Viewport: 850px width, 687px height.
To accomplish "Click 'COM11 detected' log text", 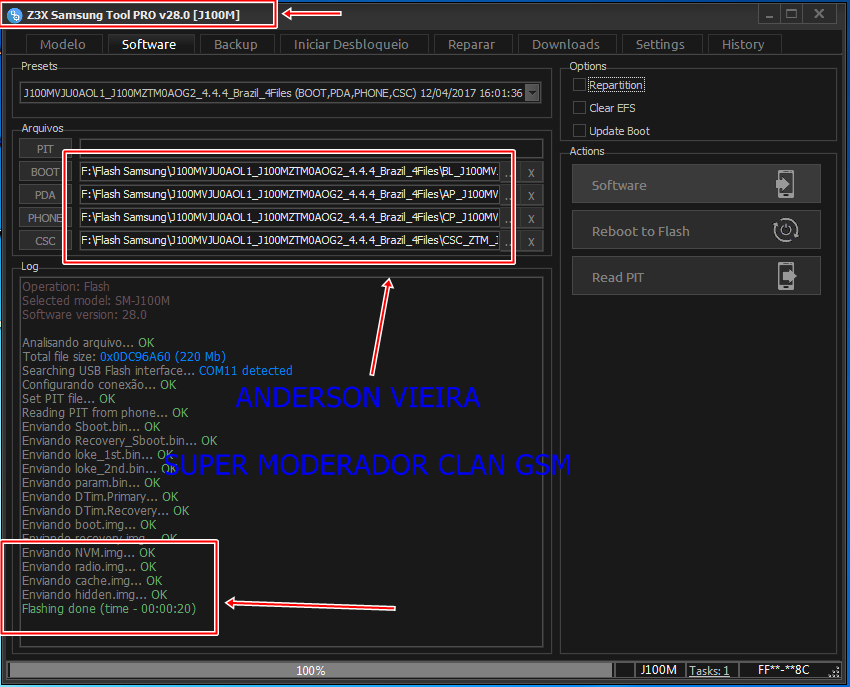I will [246, 371].
